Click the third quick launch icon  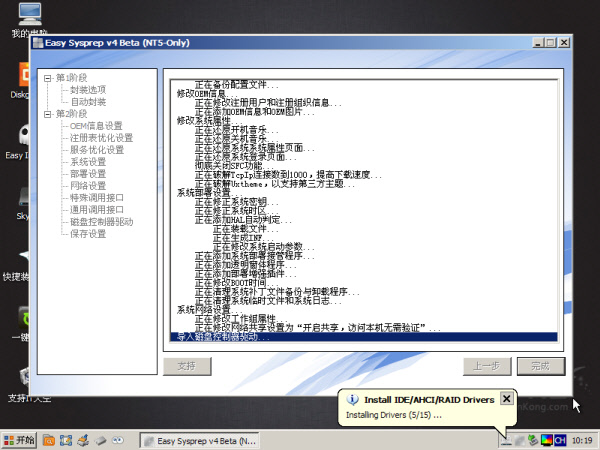click(83, 440)
